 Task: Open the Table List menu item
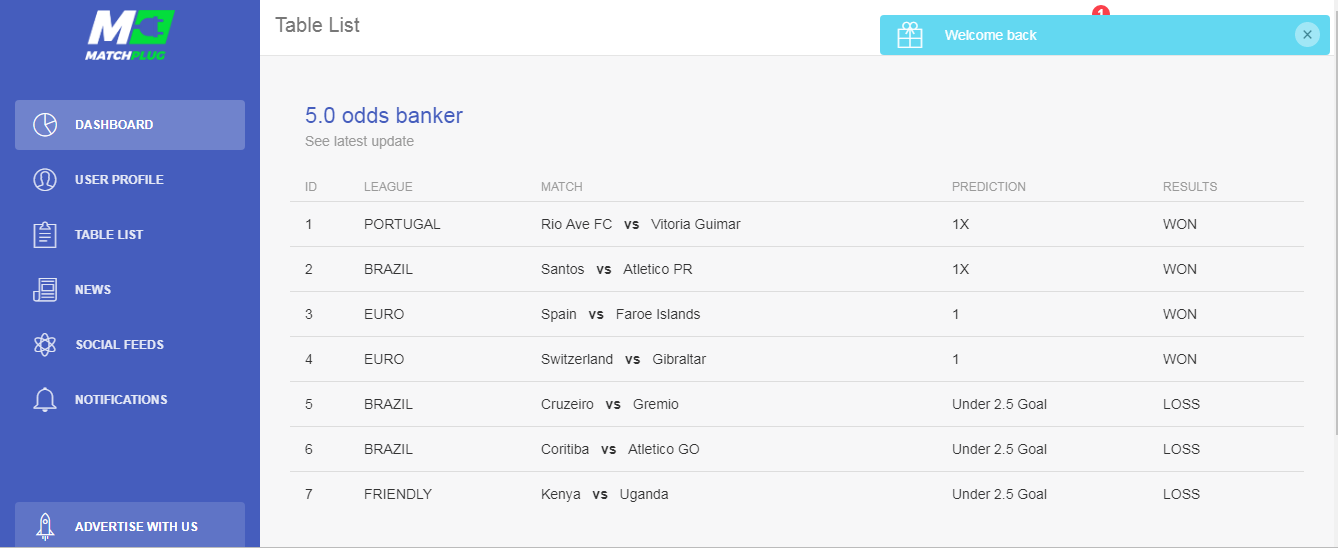point(130,235)
